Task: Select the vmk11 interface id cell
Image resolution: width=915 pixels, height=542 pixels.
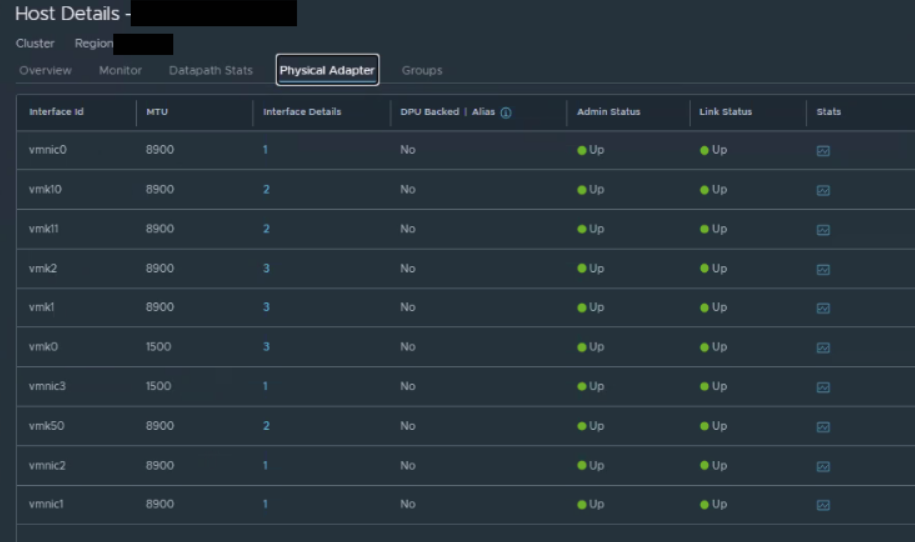Action: (43, 229)
